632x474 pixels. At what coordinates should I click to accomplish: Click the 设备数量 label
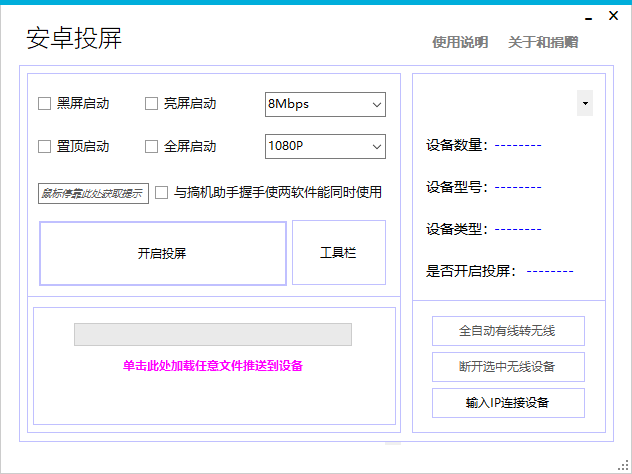point(457,145)
